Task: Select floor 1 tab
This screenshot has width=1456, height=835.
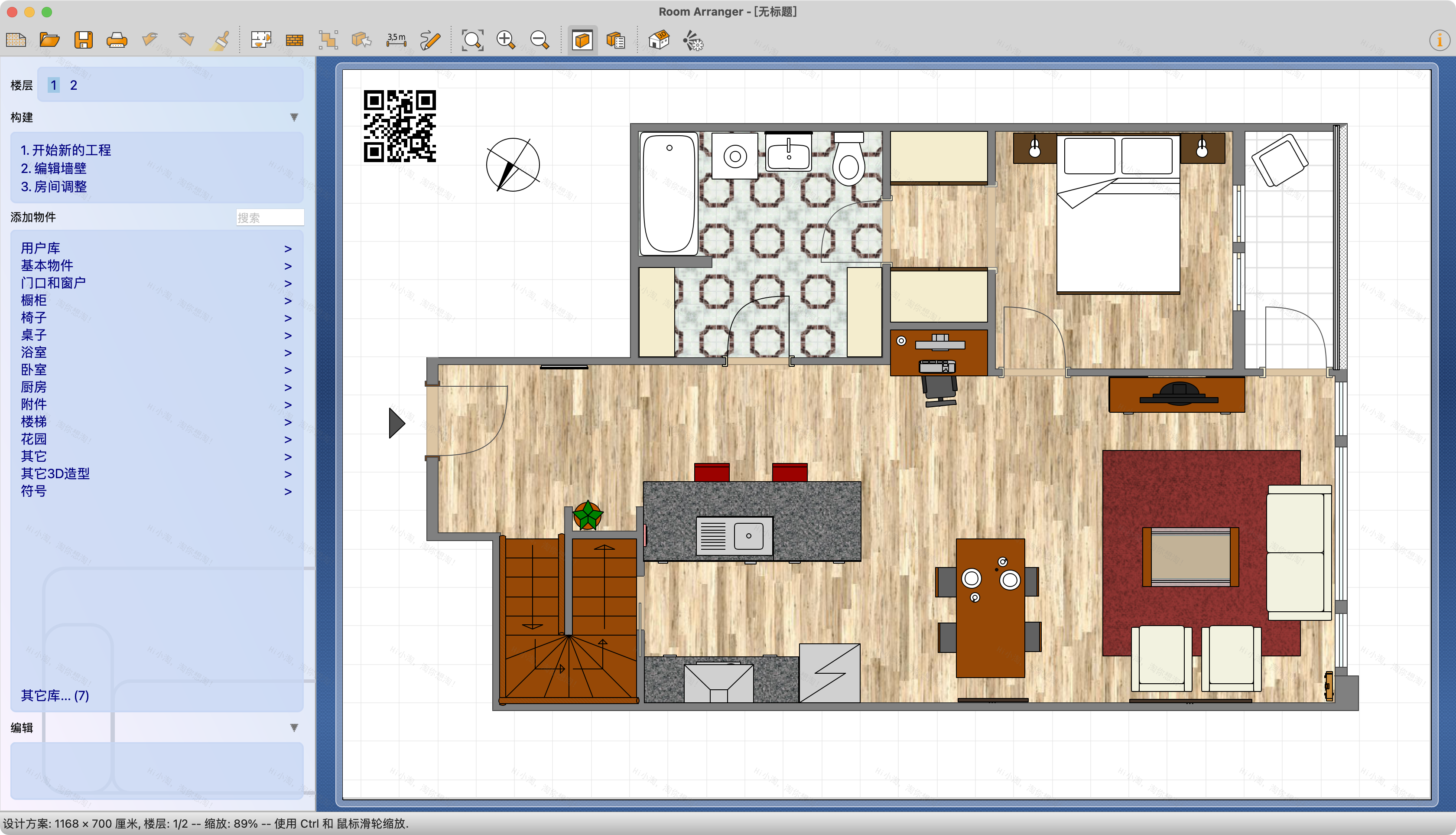Action: (x=53, y=84)
